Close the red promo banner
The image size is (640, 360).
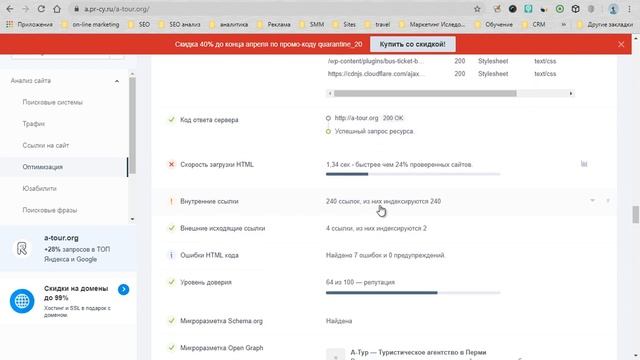(621, 44)
